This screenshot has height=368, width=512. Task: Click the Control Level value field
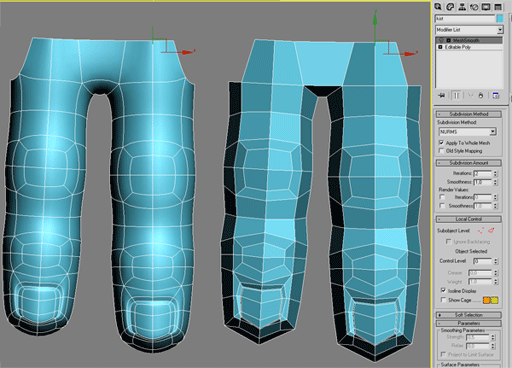coord(483,261)
